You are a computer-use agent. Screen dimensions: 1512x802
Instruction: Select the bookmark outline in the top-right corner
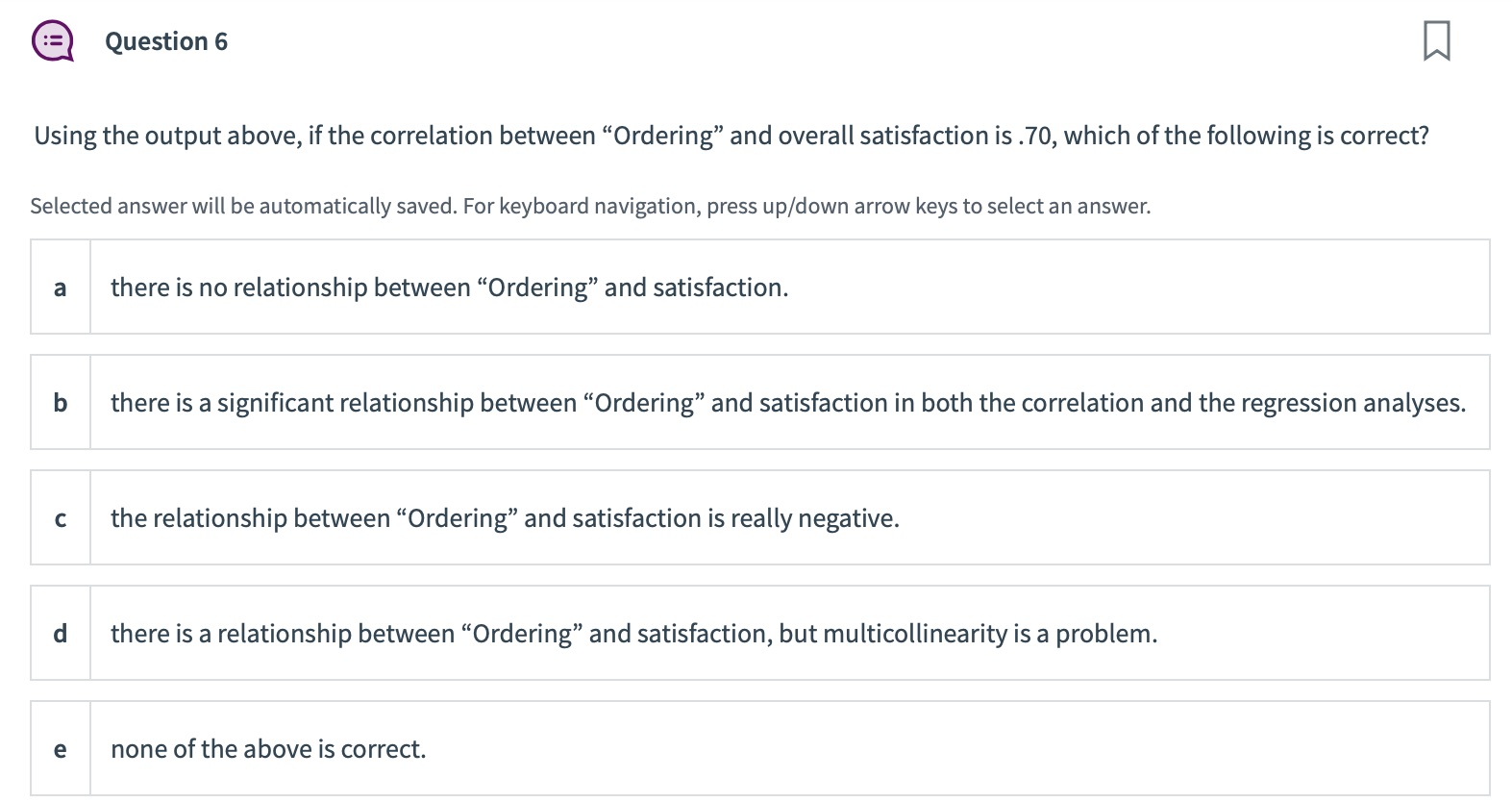[1435, 42]
